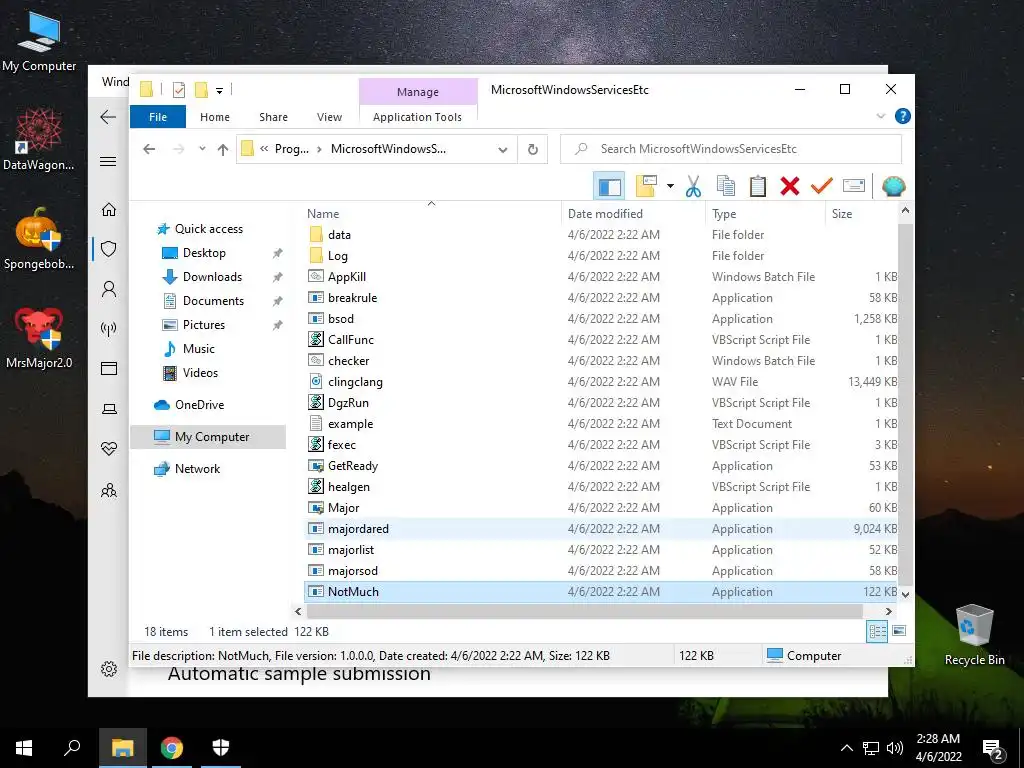
Task: Open the Windows Start menu
Action: click(24, 748)
